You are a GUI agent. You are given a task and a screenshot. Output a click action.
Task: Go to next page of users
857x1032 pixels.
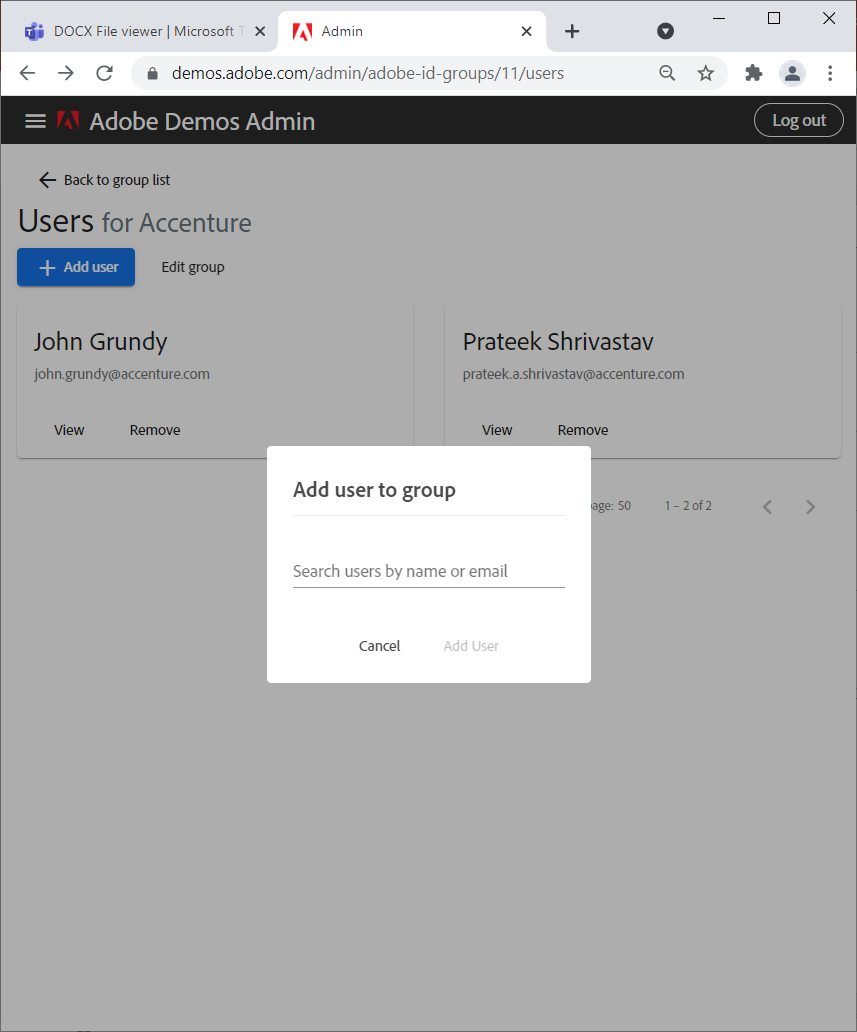(810, 506)
